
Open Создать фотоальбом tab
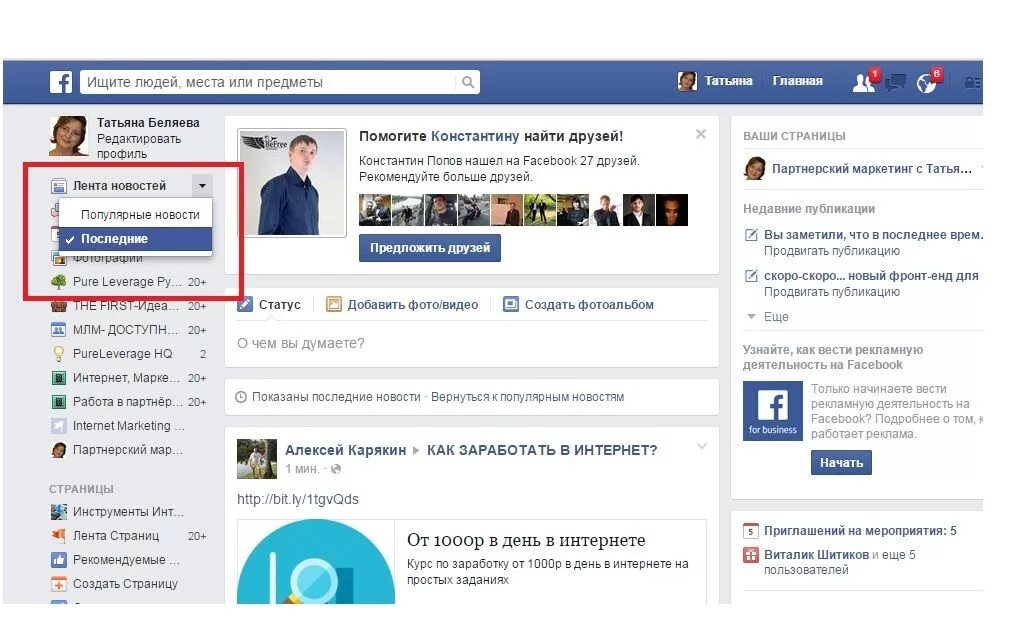(x=578, y=304)
